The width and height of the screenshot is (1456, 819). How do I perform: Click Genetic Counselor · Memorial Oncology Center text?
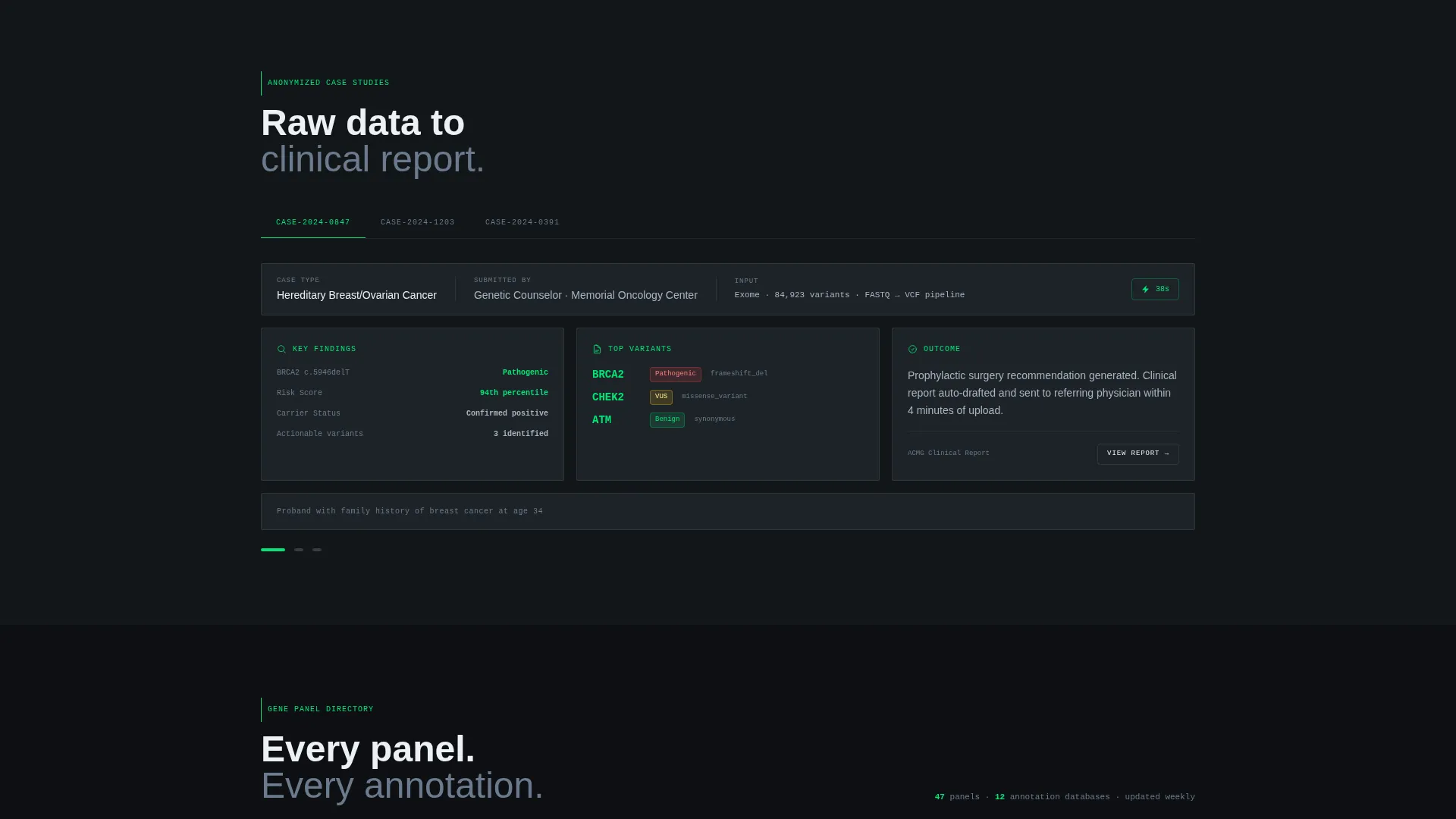[x=585, y=295]
